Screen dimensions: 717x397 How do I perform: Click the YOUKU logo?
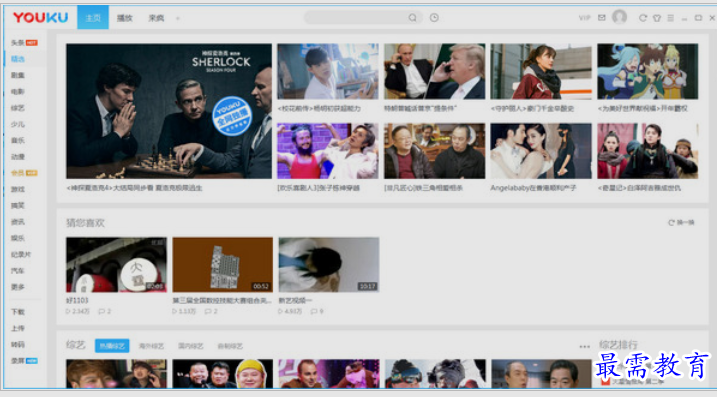40,17
